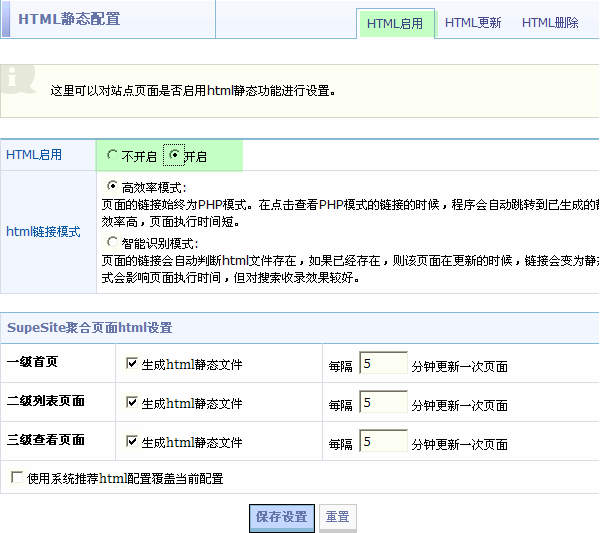This screenshot has height=533, width=600.
Task: Click the 二级列表页面 update interval field
Action: (x=383, y=403)
